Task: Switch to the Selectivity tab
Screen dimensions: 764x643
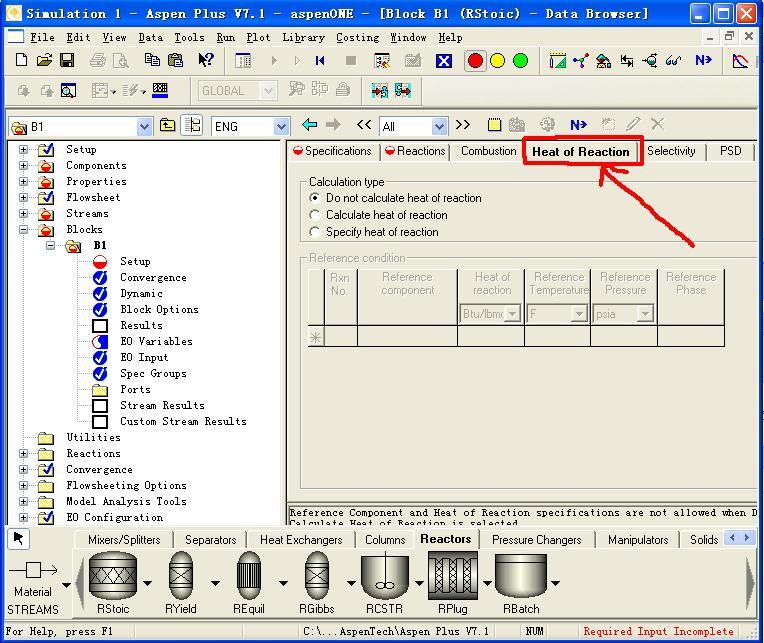Action: click(x=671, y=151)
